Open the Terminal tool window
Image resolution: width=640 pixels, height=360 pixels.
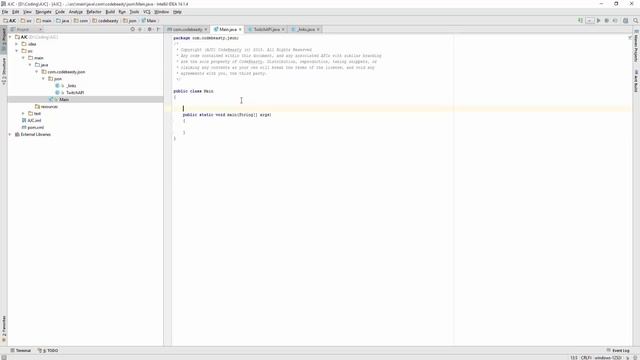pos(20,350)
